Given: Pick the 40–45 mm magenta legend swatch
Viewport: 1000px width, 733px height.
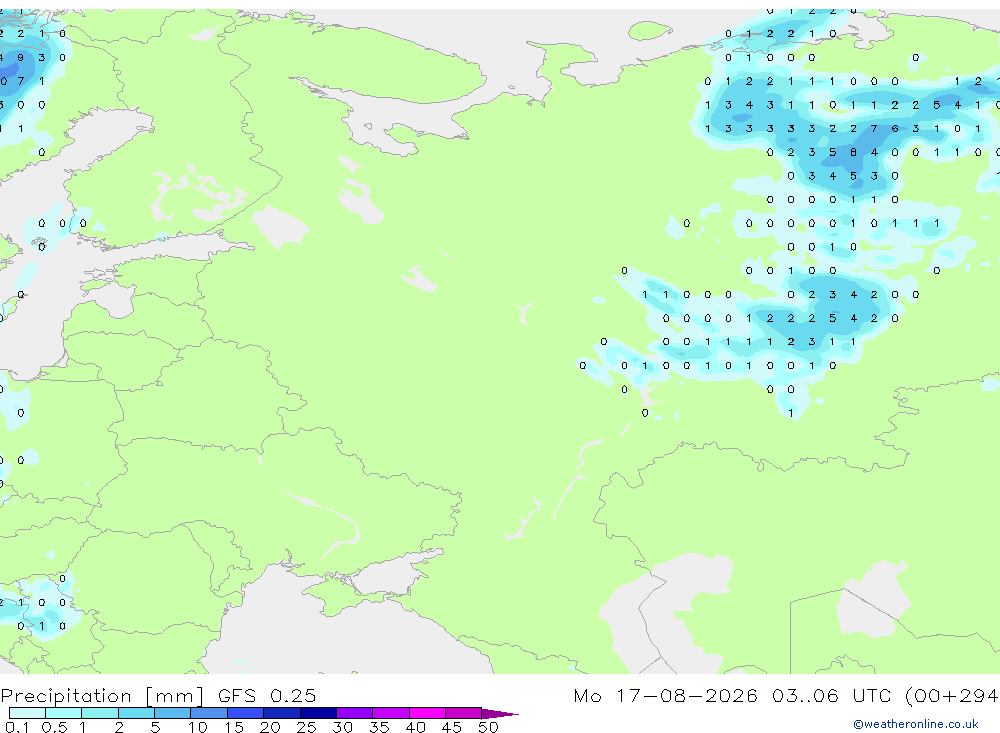Looking at the screenshot, I should point(427,713).
